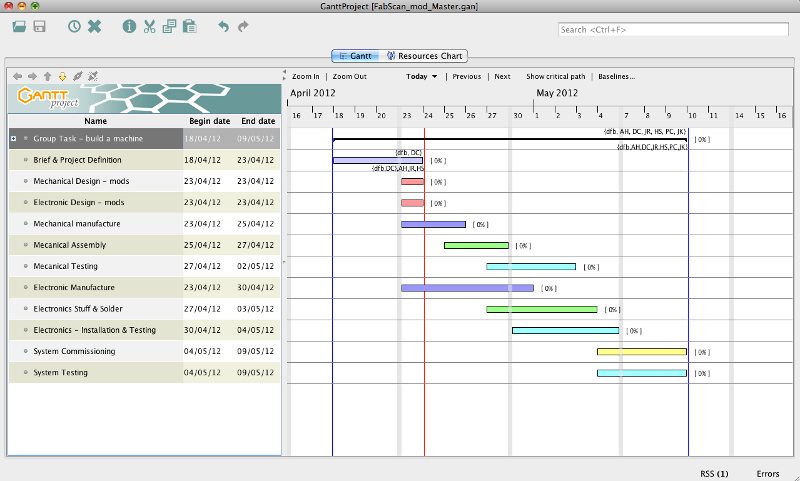800x481 pixels.
Task: Collapse the Group Task expander
Action: 14,139
